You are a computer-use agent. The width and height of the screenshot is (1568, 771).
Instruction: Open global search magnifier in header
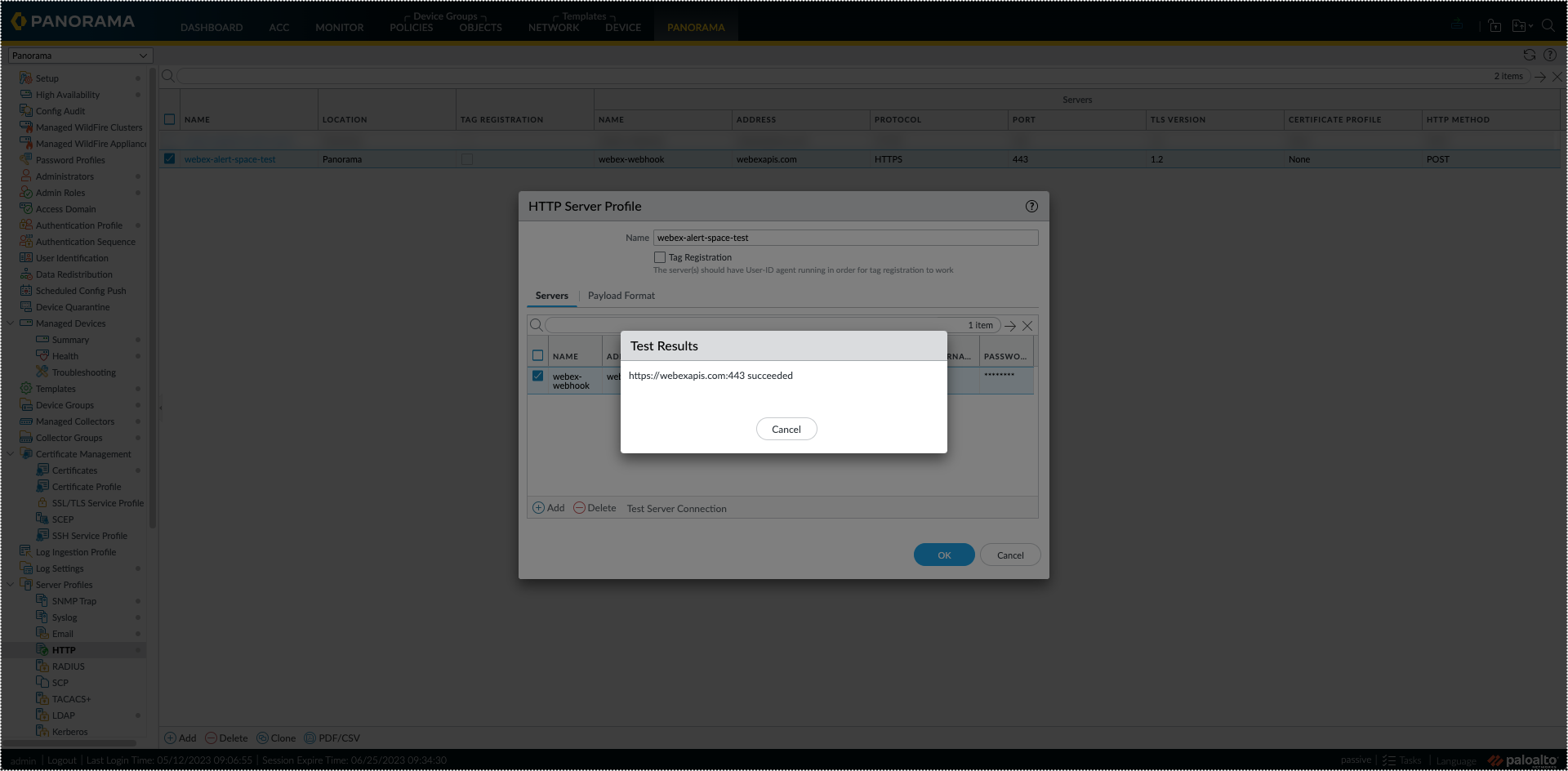tap(1548, 25)
